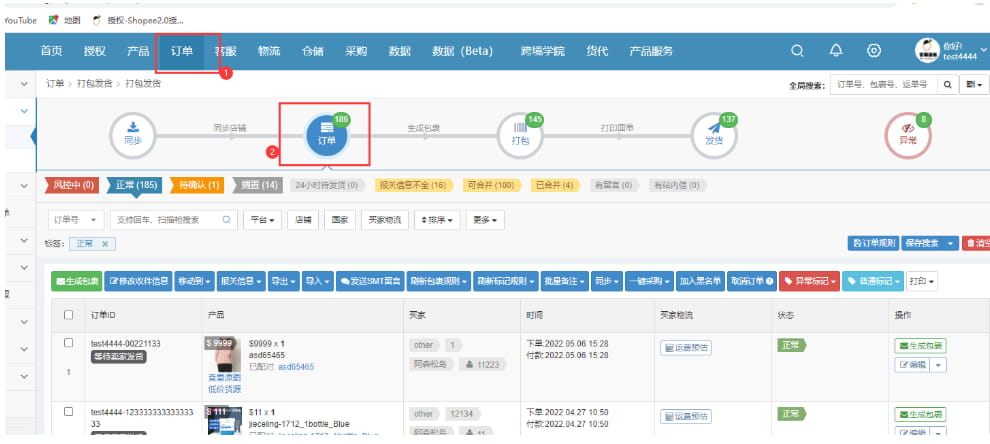The height and width of the screenshot is (444, 990).
Task: Filter by 报关信息不全 (16) tag
Action: coord(413,185)
